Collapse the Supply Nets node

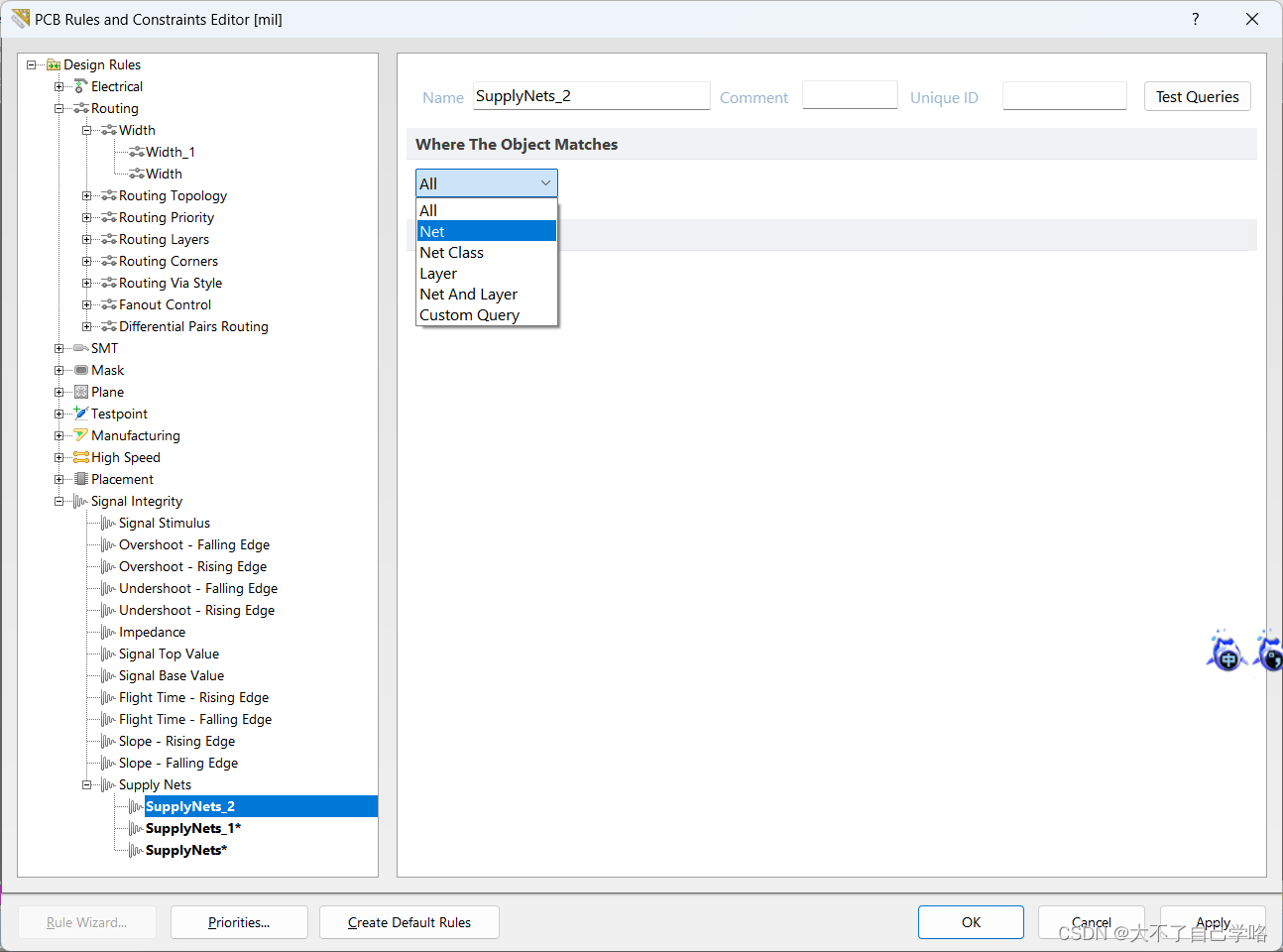(87, 784)
